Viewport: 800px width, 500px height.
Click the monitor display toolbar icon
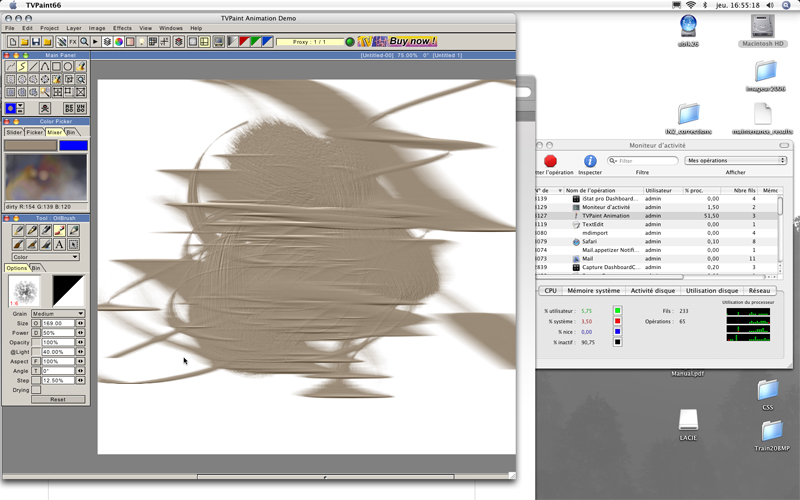coord(218,42)
